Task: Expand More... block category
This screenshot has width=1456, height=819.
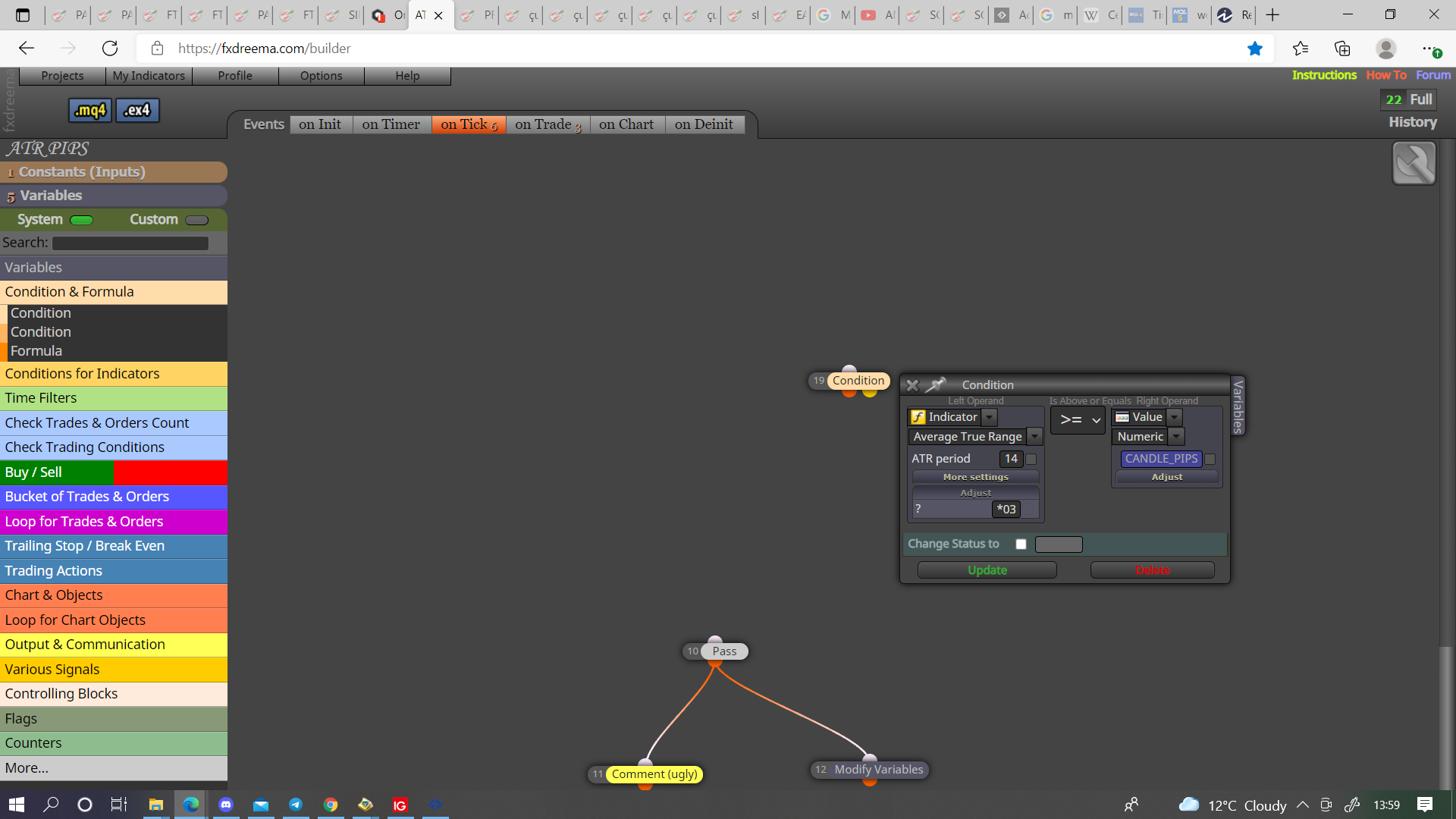Action: click(114, 768)
